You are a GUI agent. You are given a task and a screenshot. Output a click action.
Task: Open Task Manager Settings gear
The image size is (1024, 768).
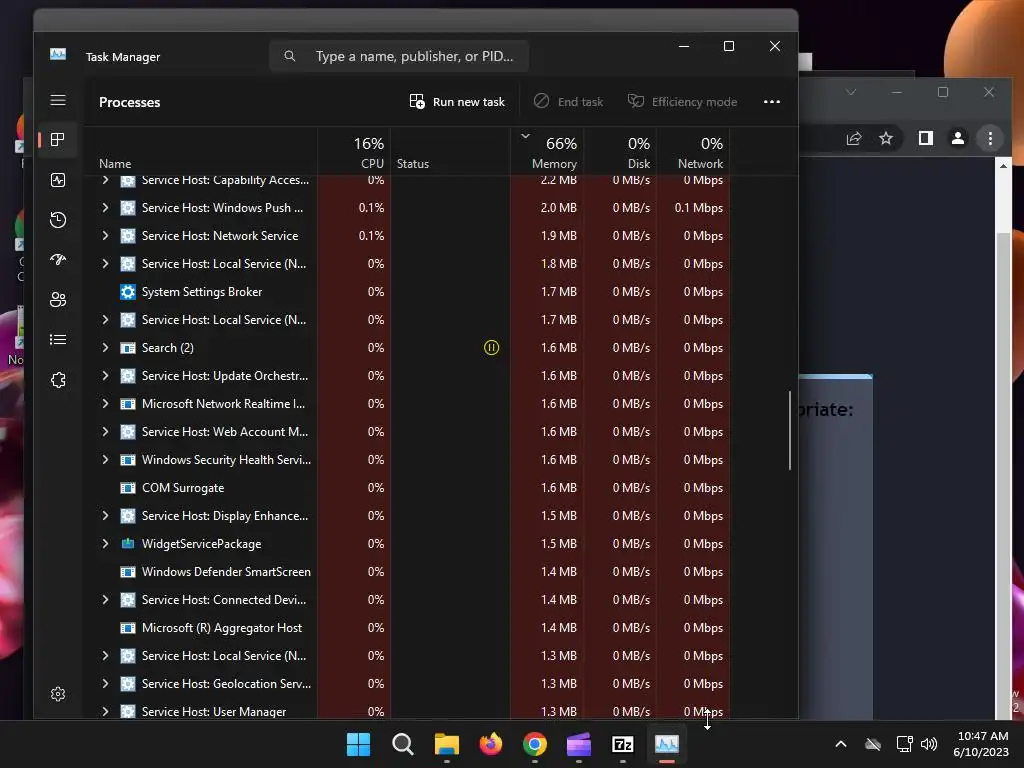tap(57, 694)
